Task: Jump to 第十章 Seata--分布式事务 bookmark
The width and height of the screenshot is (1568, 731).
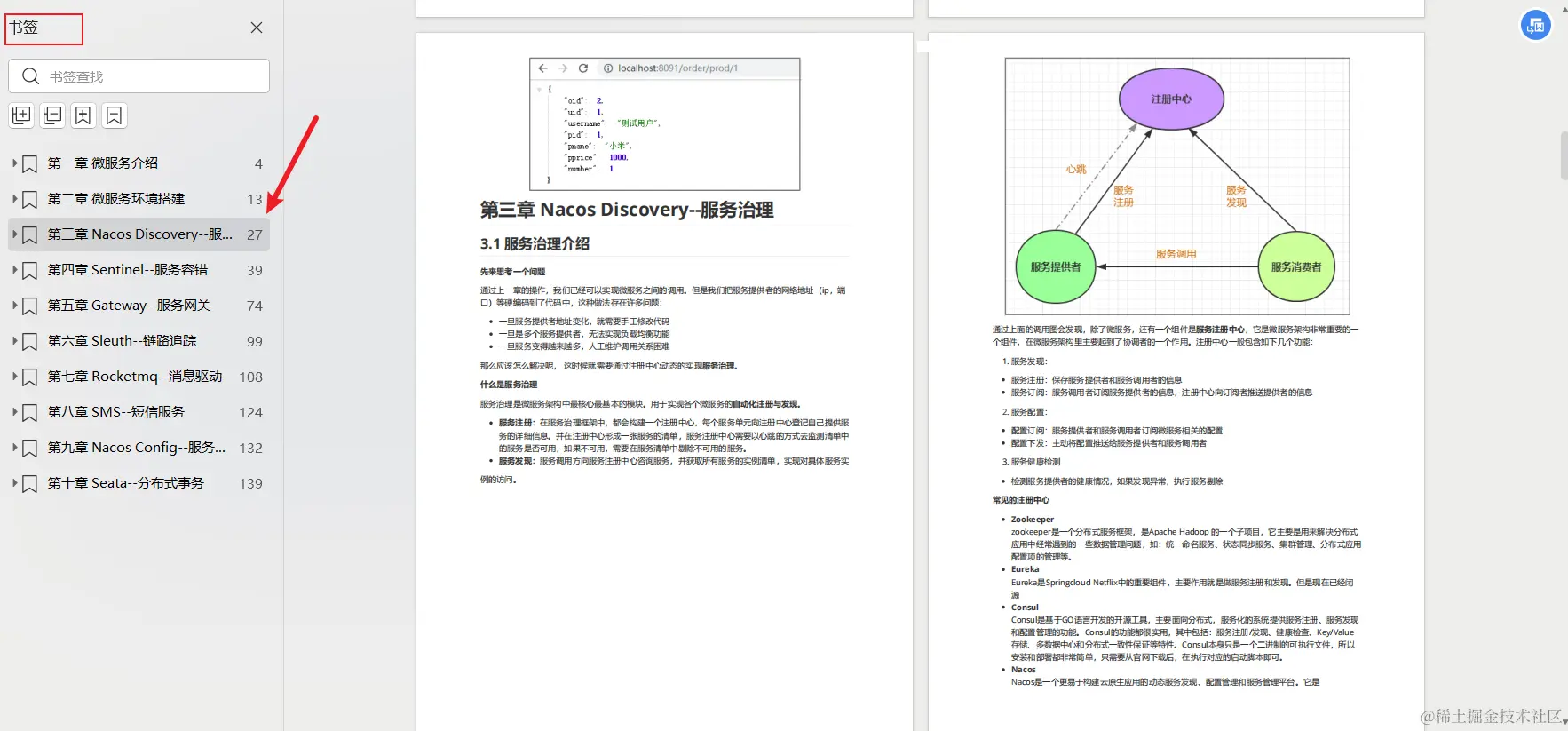Action: [x=126, y=482]
